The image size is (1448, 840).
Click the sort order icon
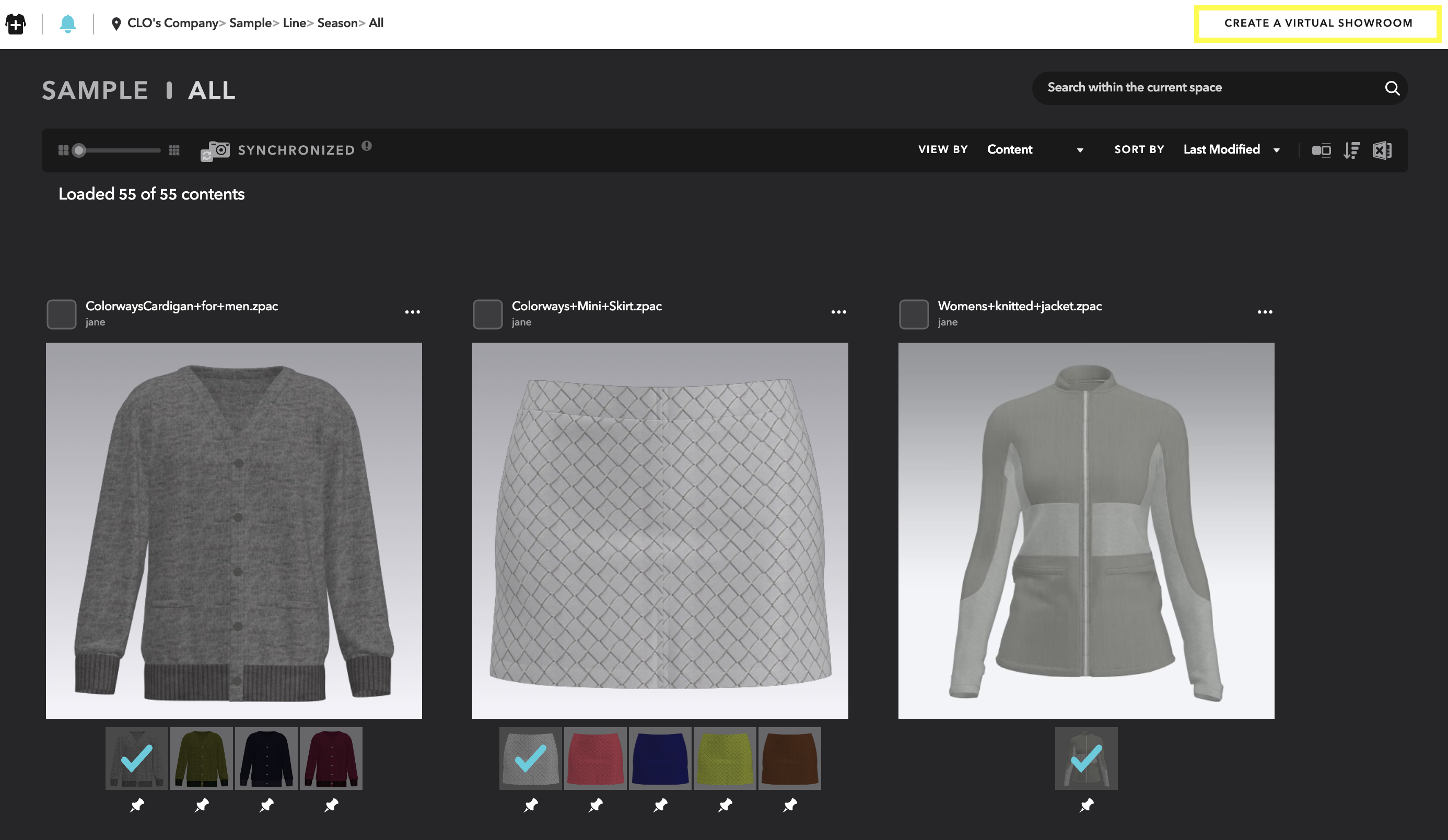[x=1351, y=150]
